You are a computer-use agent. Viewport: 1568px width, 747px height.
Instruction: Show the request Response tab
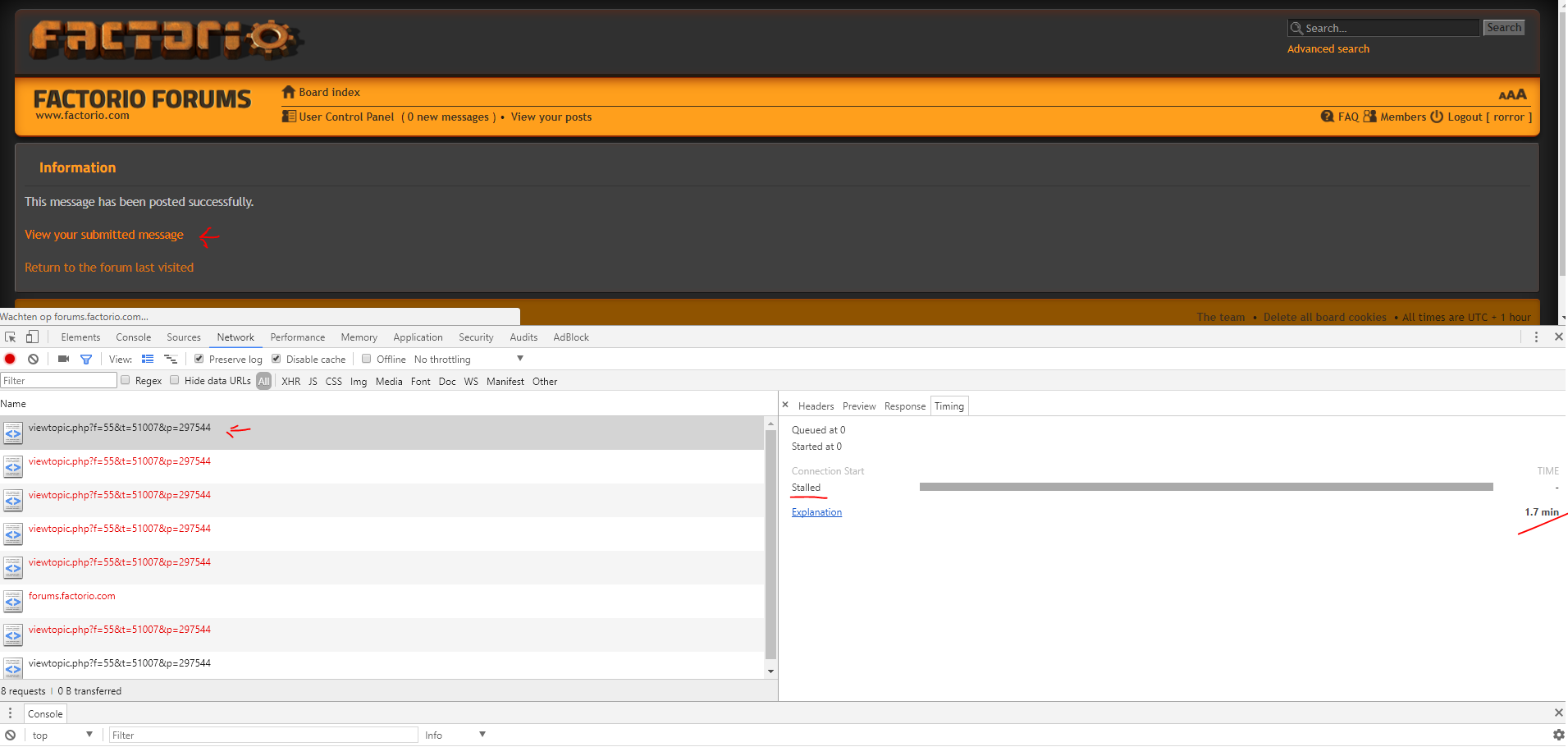[905, 406]
